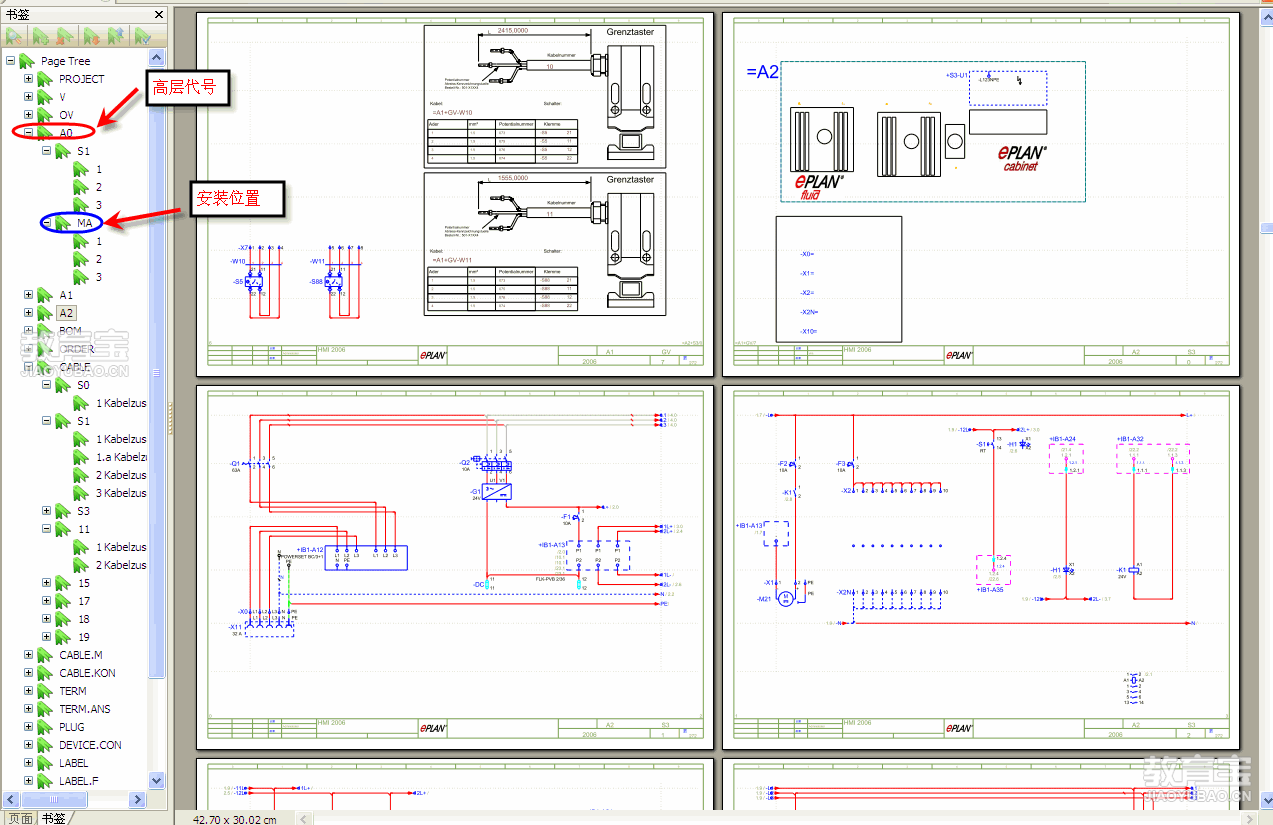Collapse node 11 under CABLE
Image resolution: width=1273 pixels, height=825 pixels.
coord(46,529)
